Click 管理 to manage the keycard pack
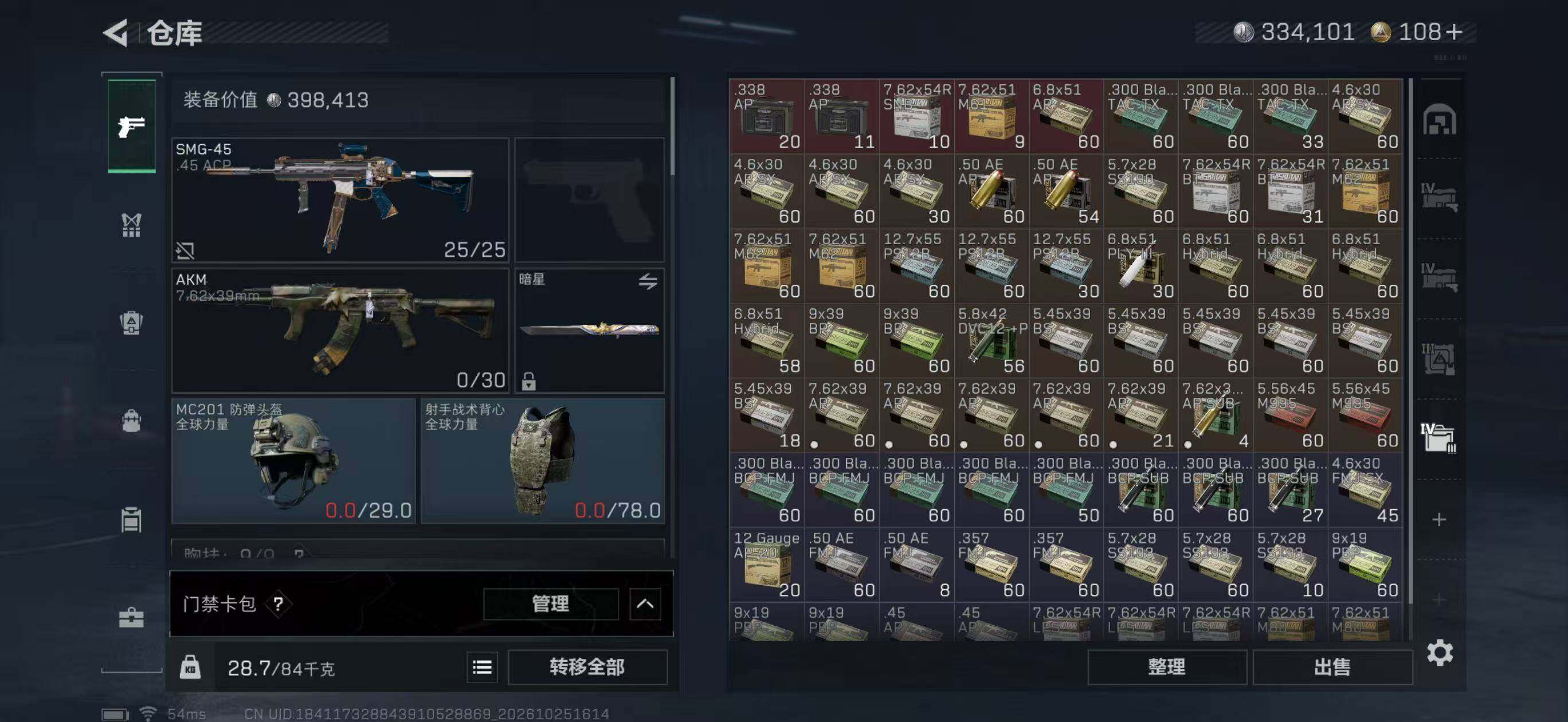The height and width of the screenshot is (722, 1568). click(550, 603)
